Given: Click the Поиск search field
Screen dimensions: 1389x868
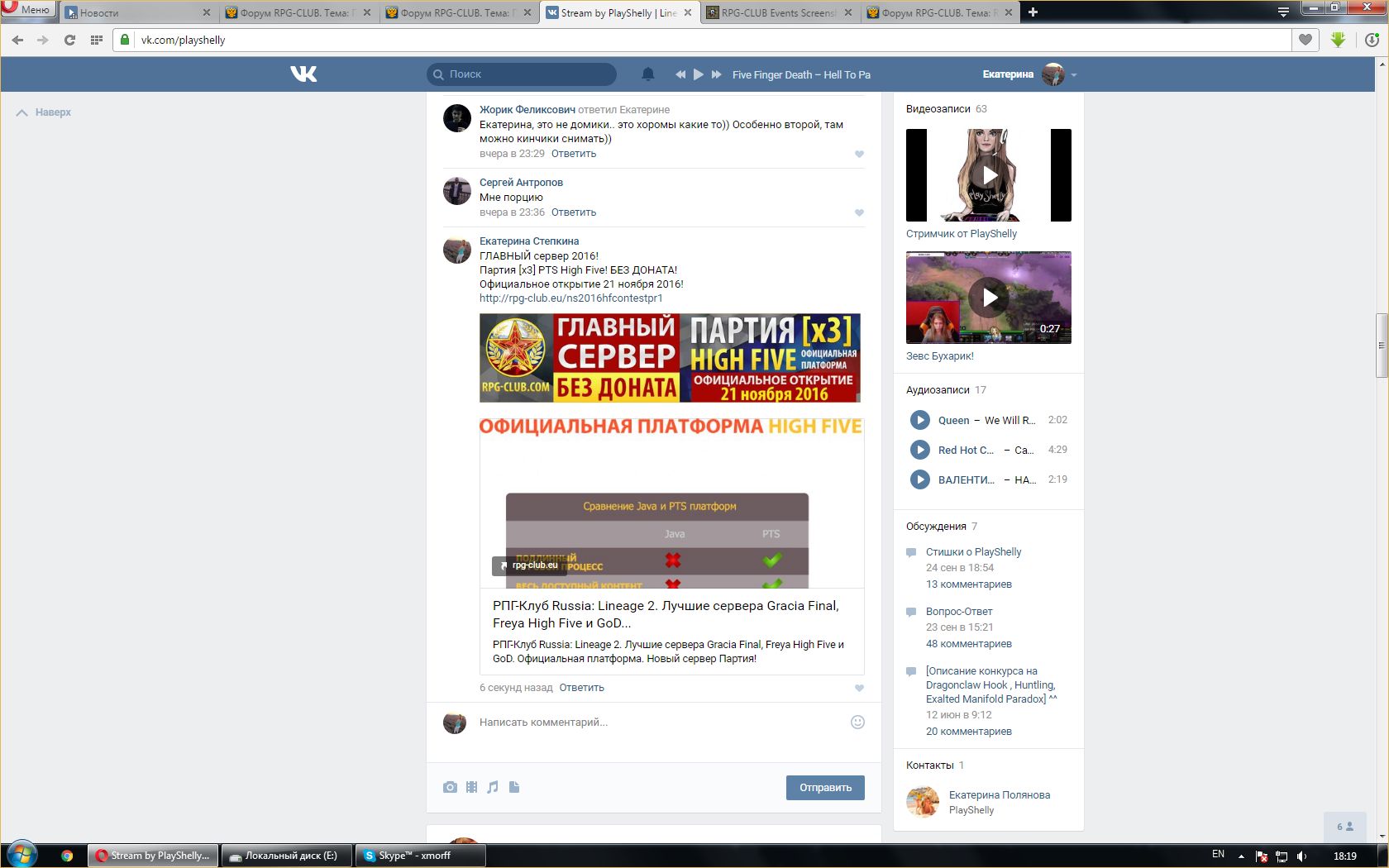Looking at the screenshot, I should pos(522,74).
